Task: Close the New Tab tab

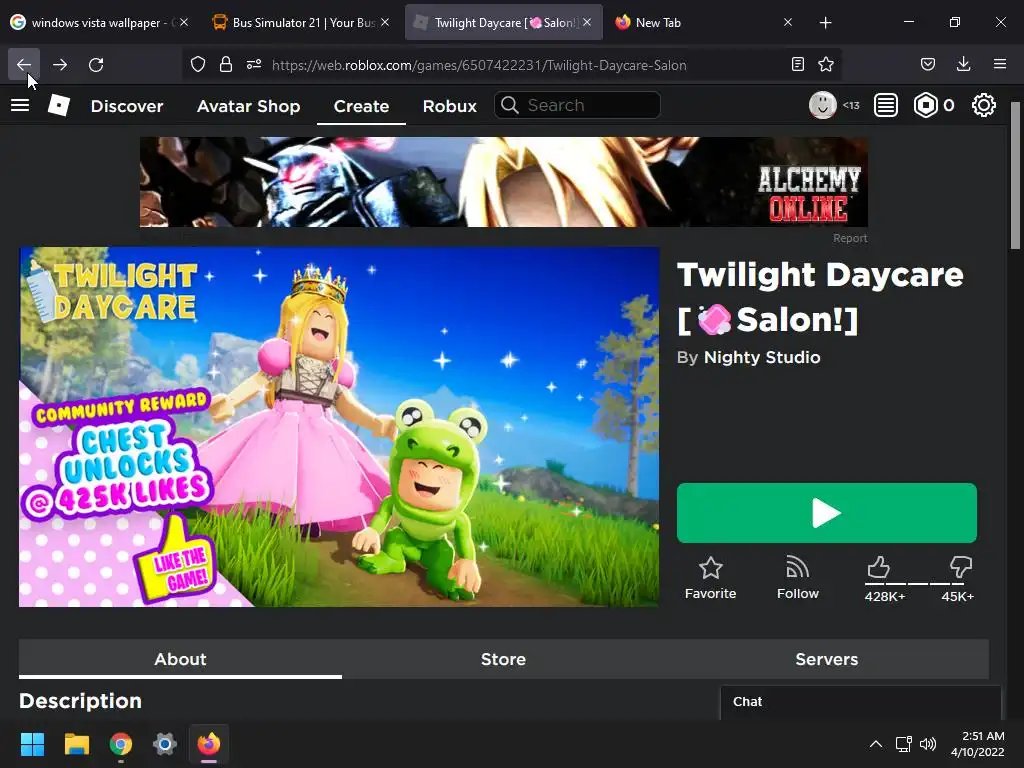Action: tap(788, 22)
